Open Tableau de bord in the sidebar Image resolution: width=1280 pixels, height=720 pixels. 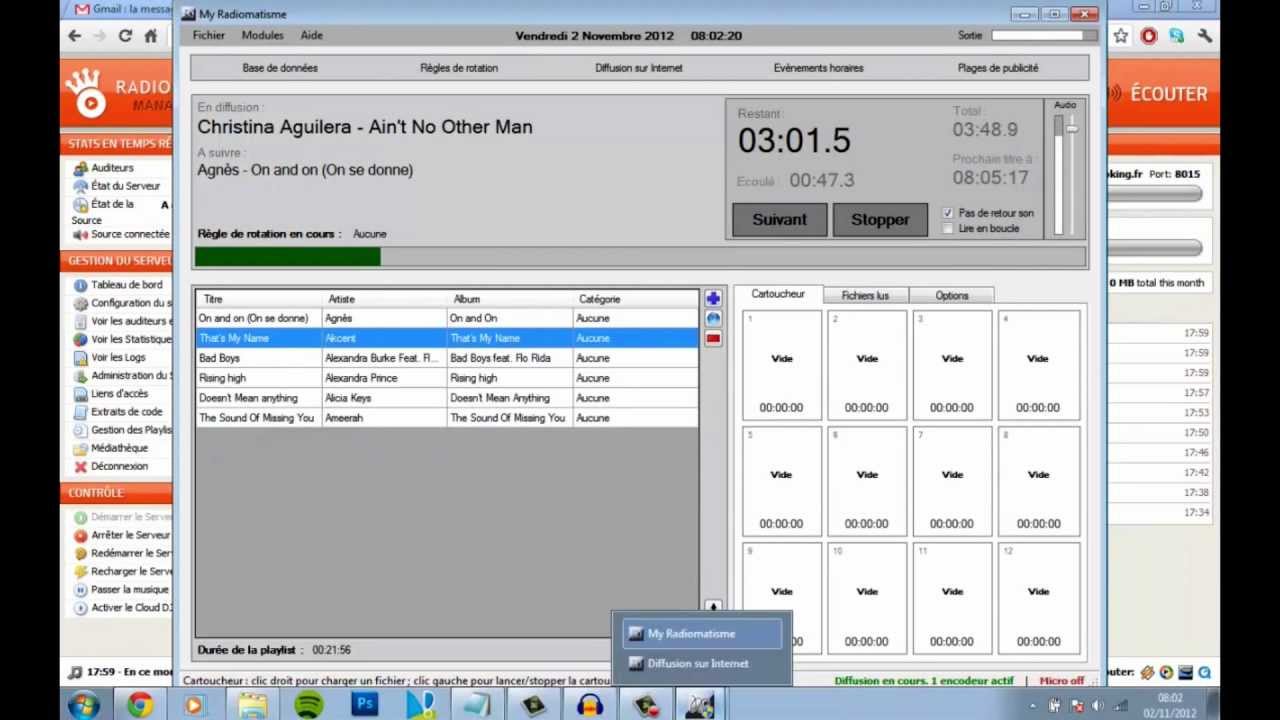(126, 285)
